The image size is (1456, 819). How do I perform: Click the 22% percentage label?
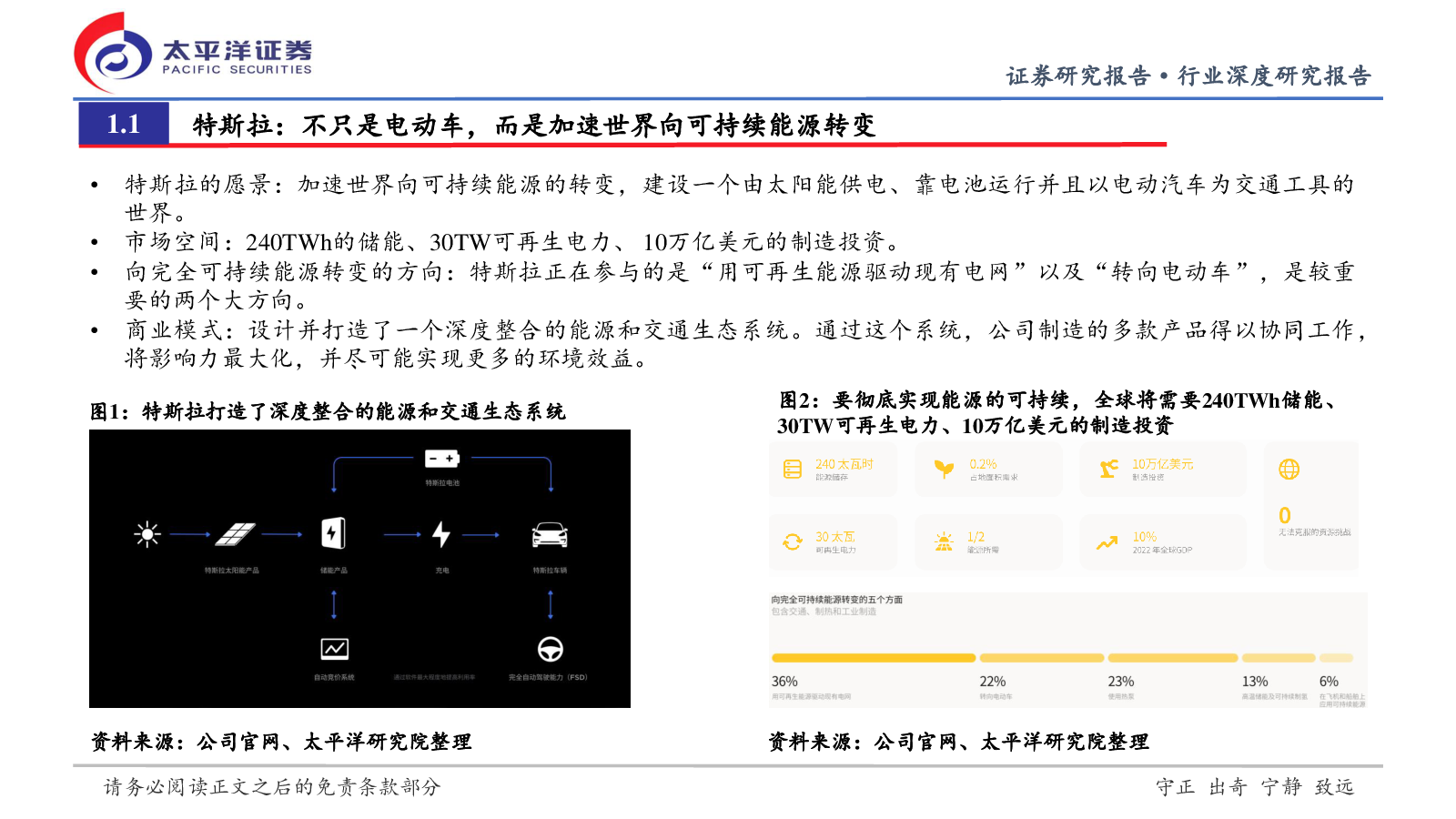(993, 682)
